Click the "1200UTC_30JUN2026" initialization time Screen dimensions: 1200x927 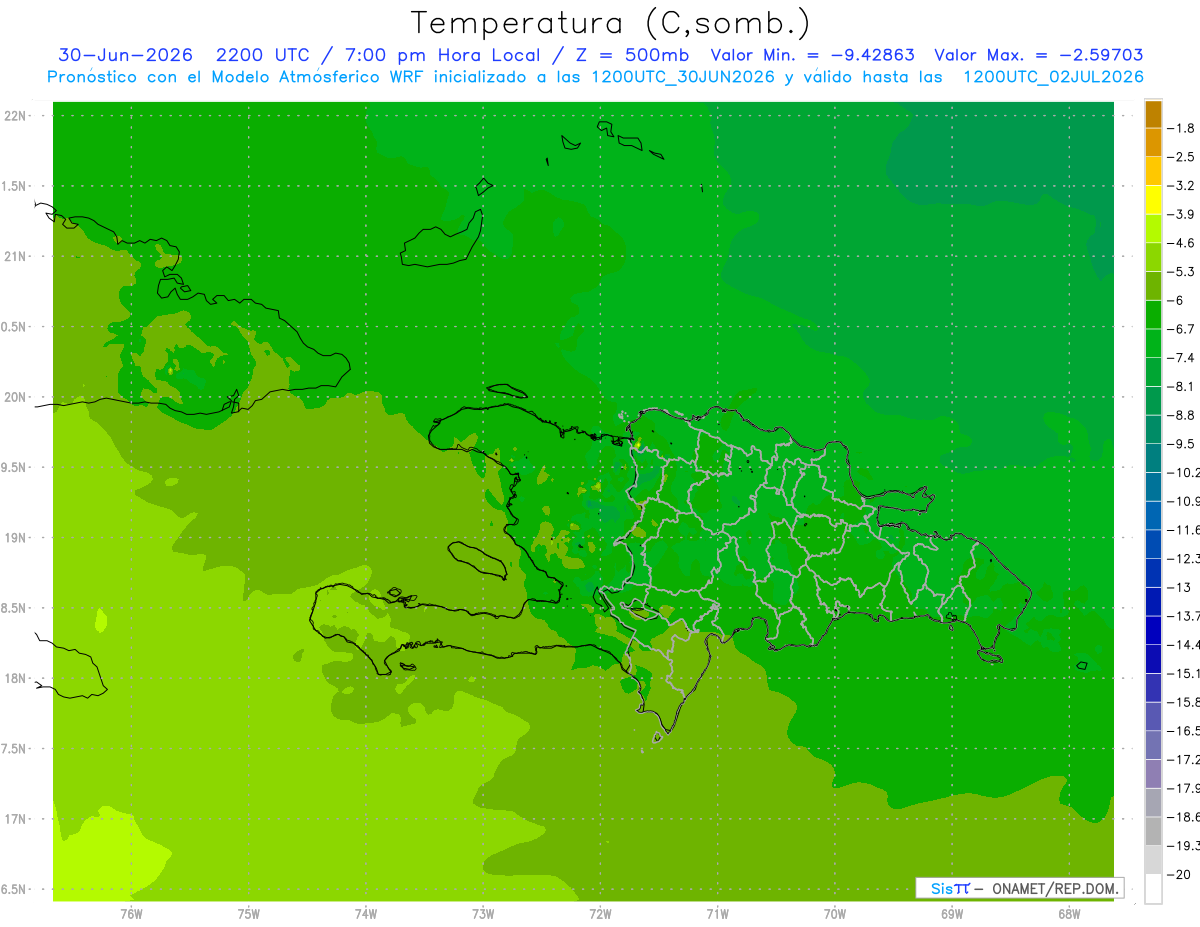683,77
